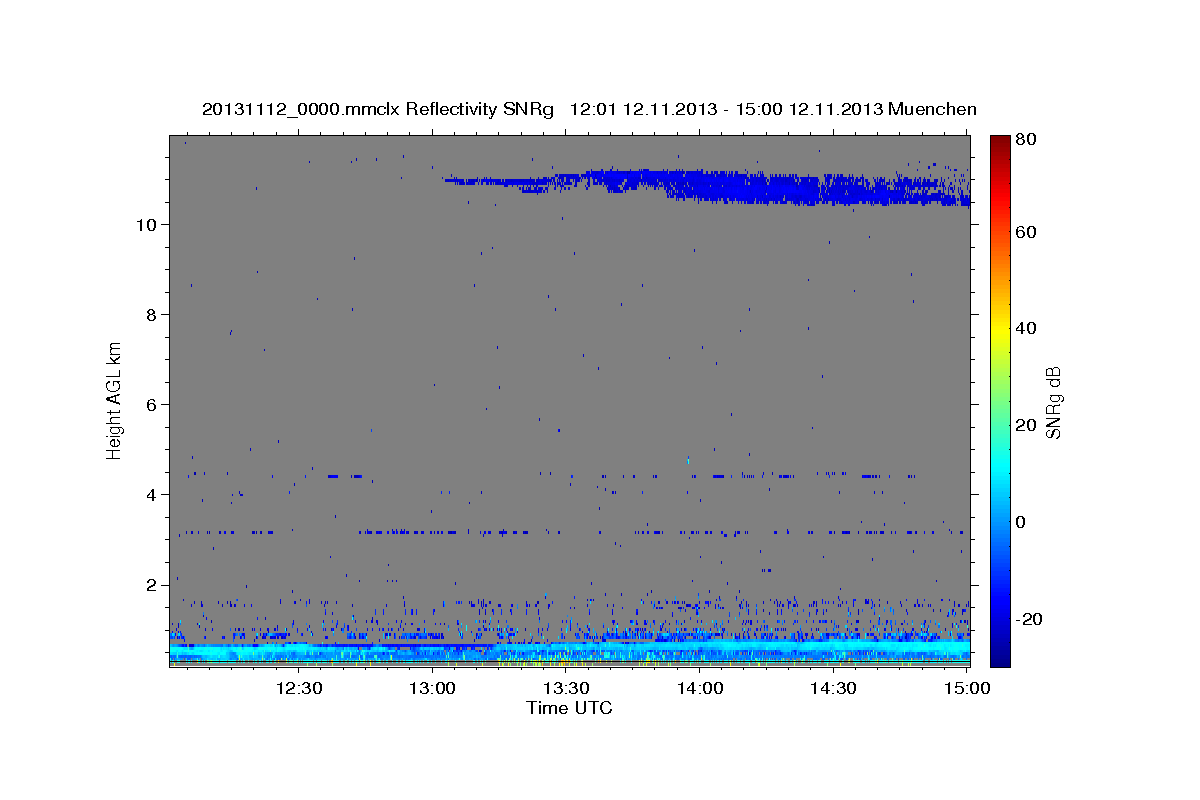Click the plot title text starting 20131112_0000.mmclx
1200x800 pixels.
[x=589, y=109]
